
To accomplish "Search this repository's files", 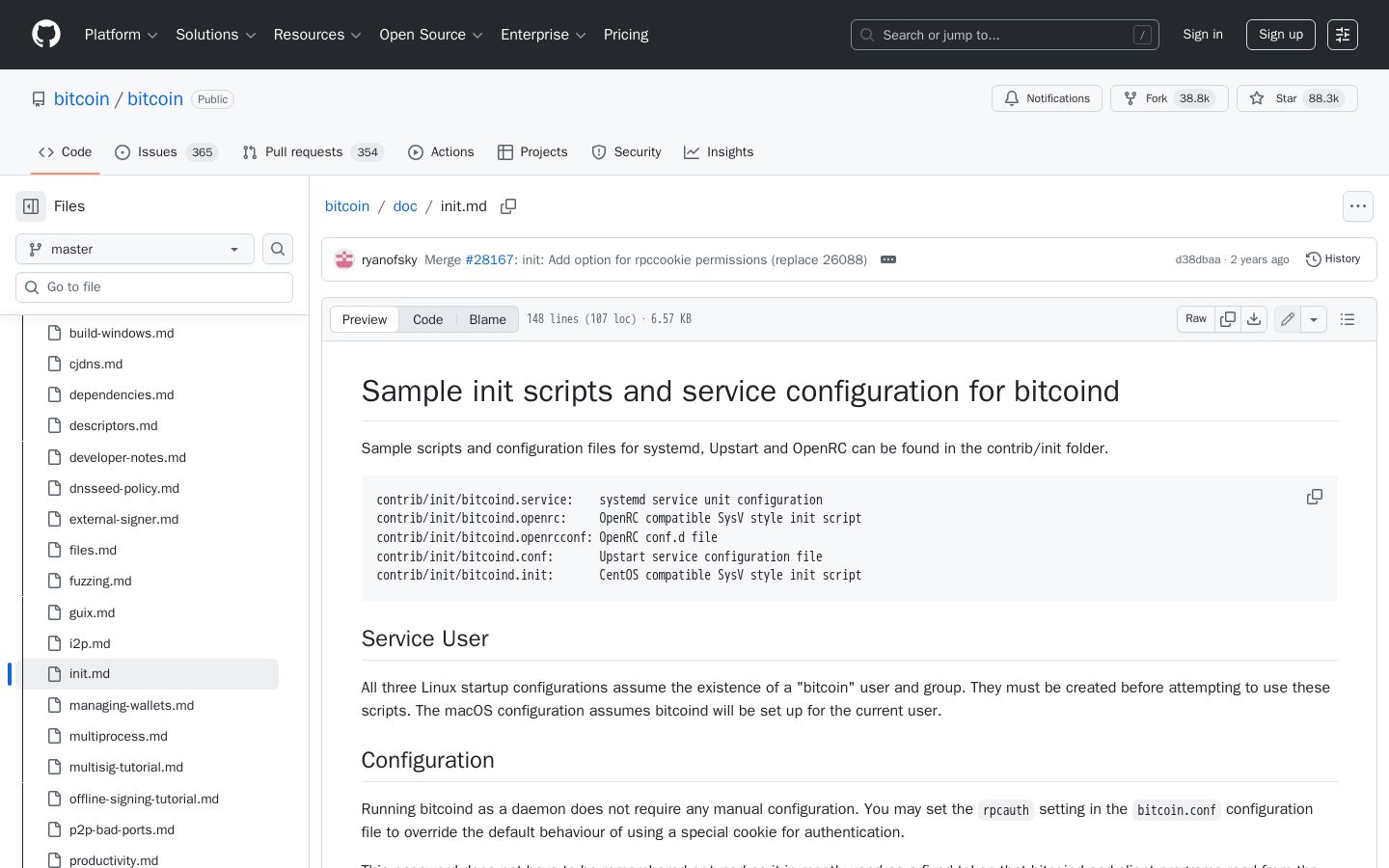I will (278, 249).
